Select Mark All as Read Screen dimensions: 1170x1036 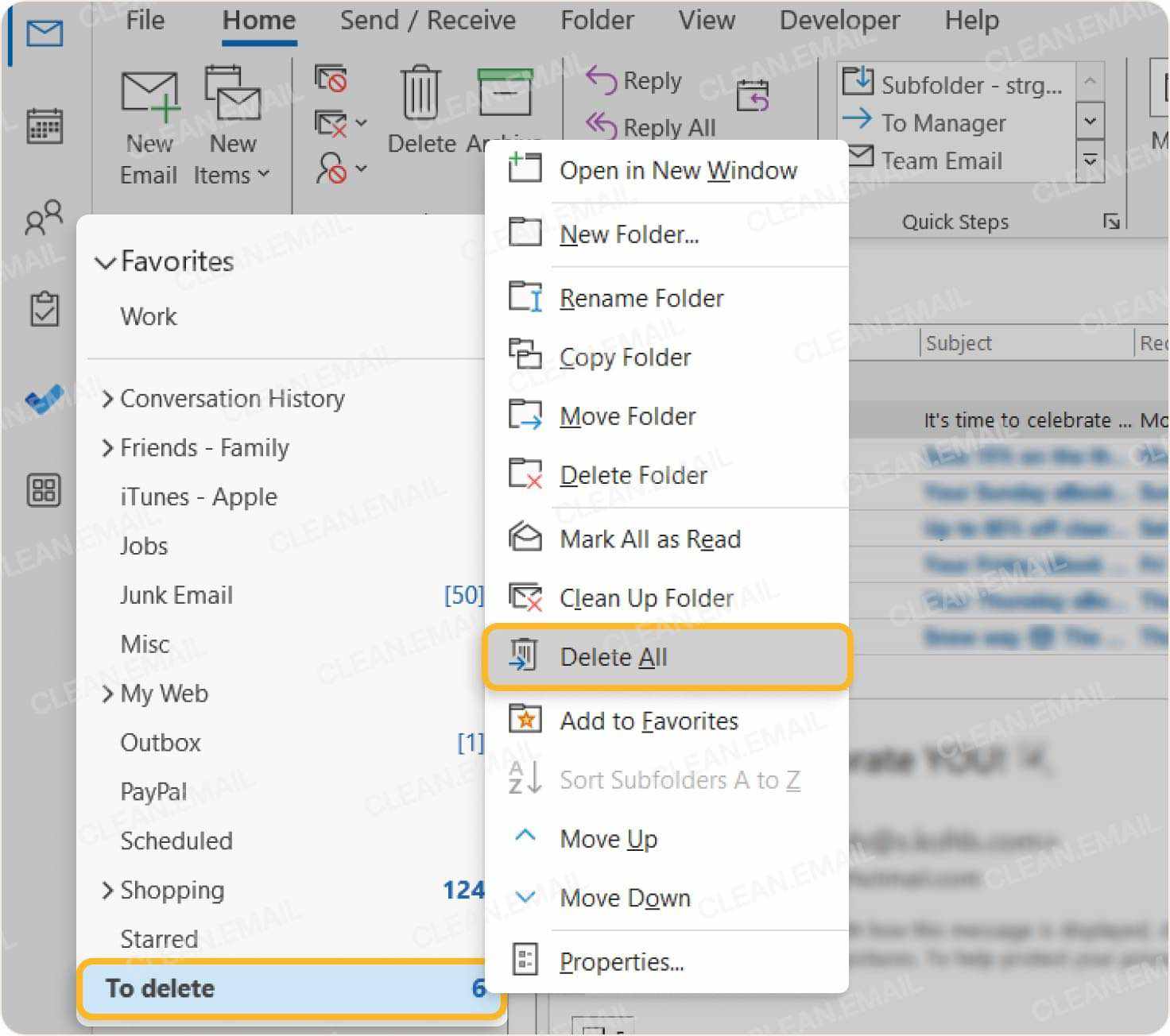point(649,539)
